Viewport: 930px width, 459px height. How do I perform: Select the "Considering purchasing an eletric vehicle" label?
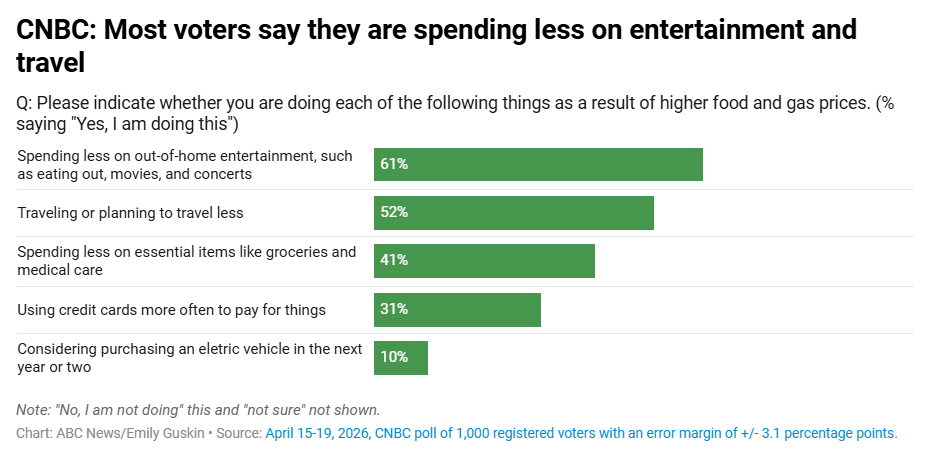187,358
